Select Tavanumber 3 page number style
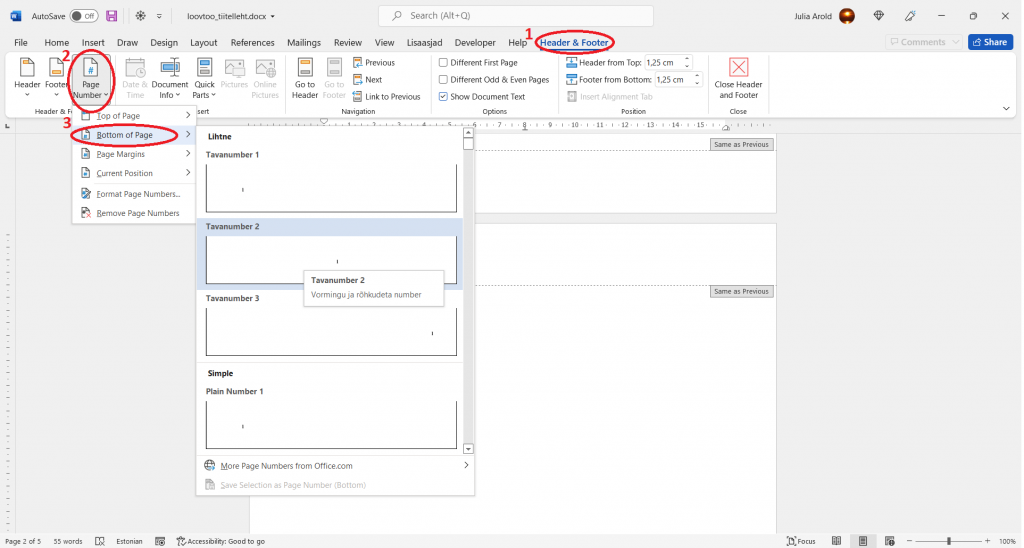 [330, 326]
